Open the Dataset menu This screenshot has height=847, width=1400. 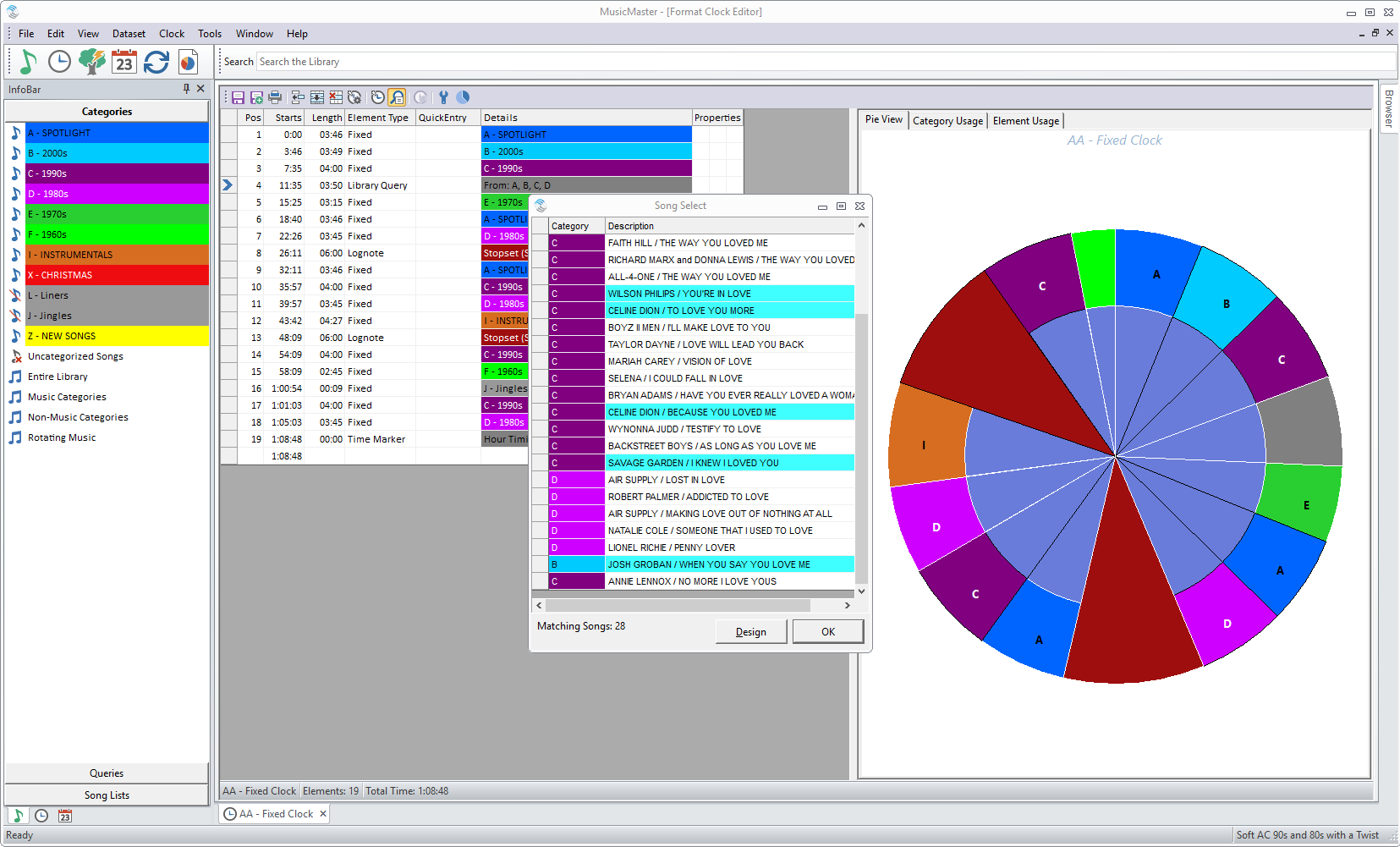129,34
